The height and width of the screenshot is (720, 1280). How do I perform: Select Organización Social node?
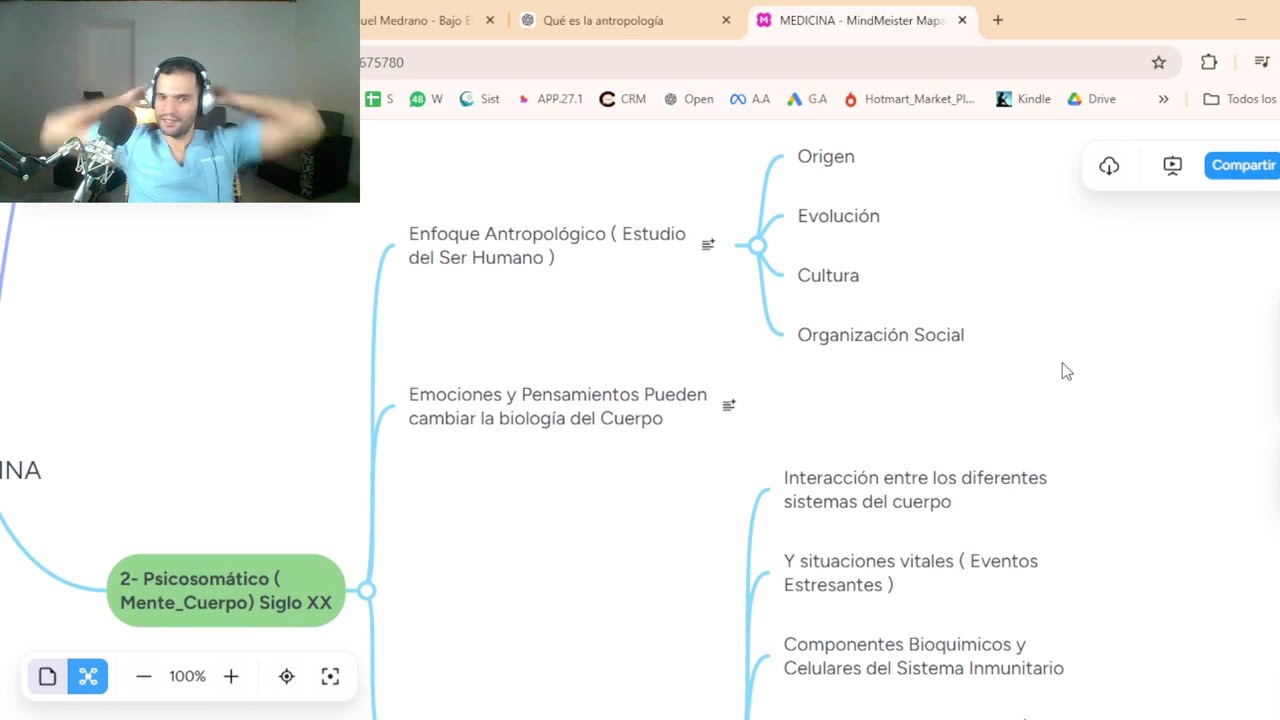[881, 335]
